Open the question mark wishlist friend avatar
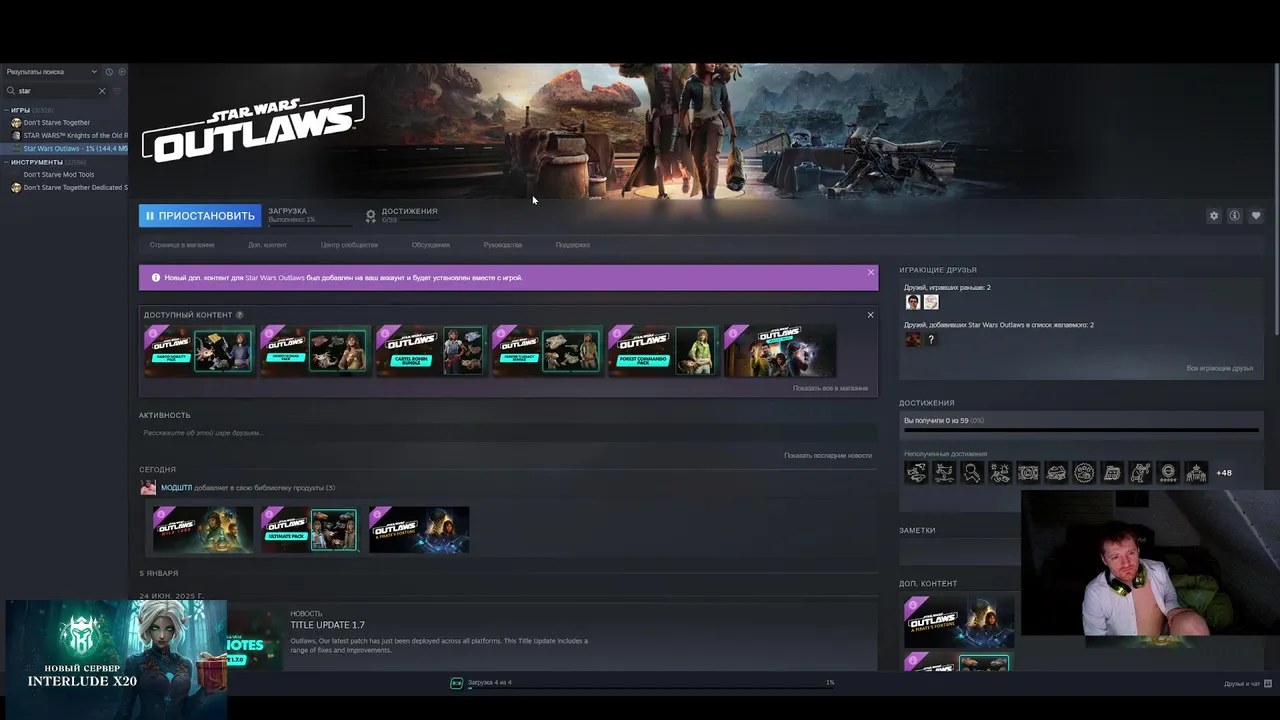The image size is (1280, 720). coord(931,340)
